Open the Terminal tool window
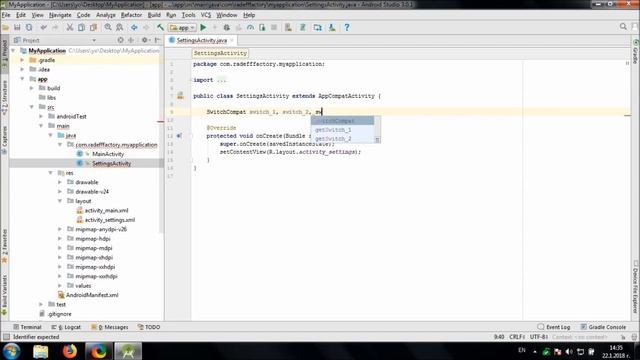640x360 pixels. pyautogui.click(x=27, y=327)
